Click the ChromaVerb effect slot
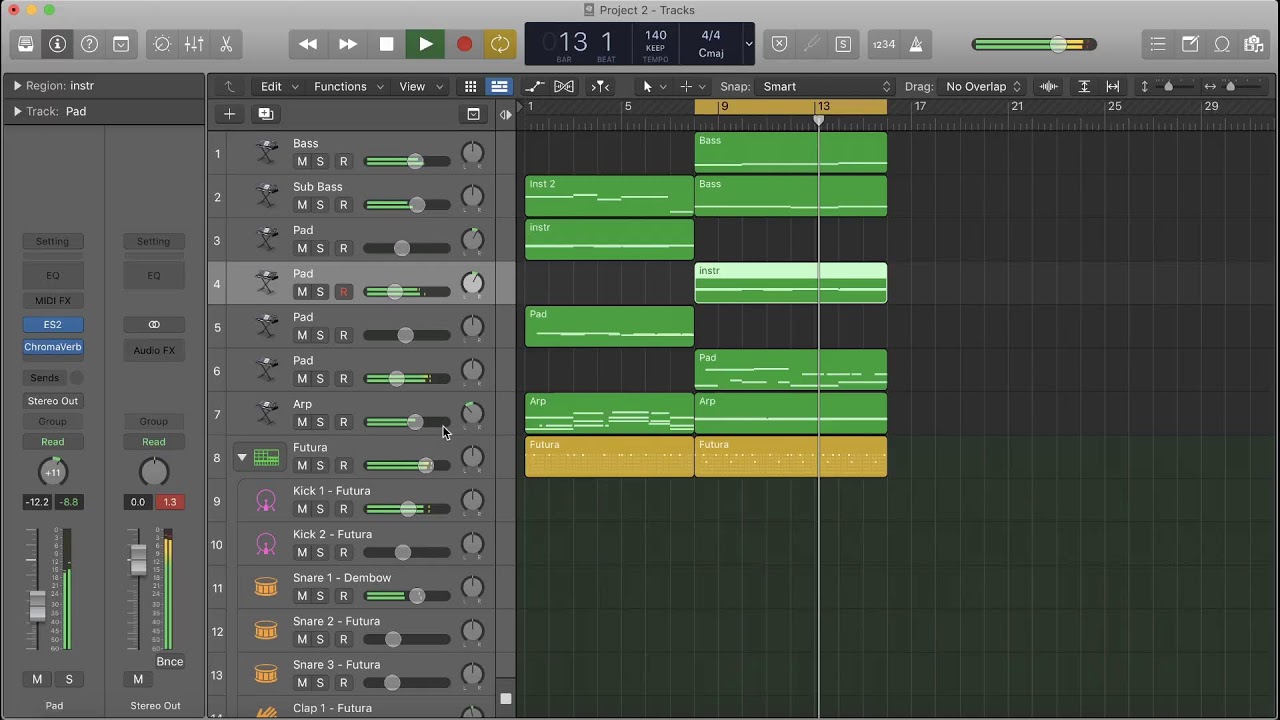Viewport: 1280px width, 720px height. point(53,347)
